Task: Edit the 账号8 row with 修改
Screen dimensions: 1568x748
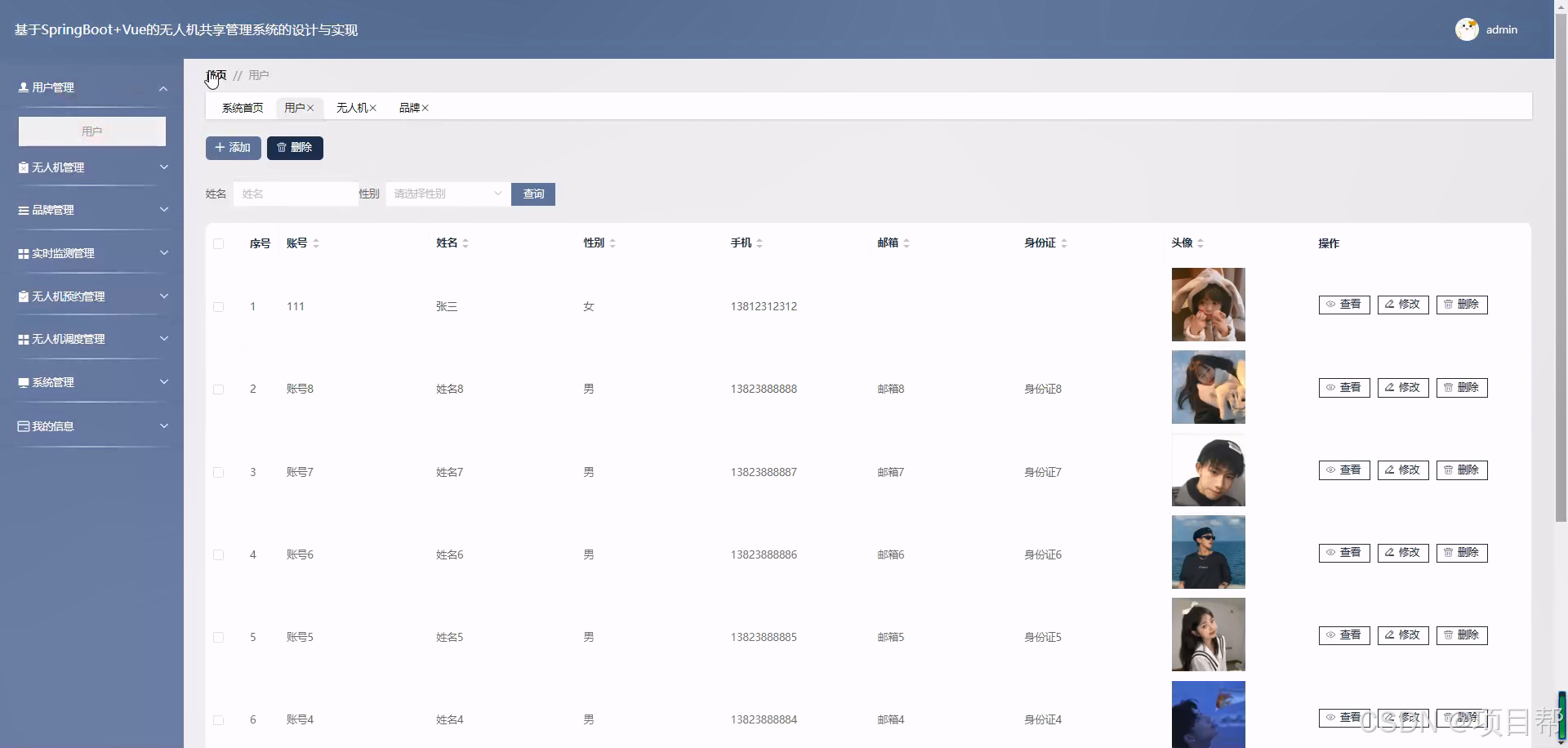Action: pos(1403,388)
